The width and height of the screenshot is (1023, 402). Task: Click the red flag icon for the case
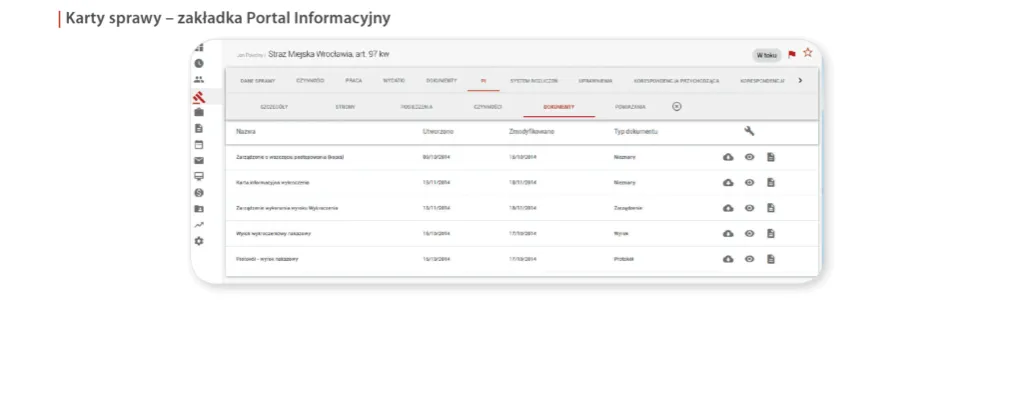click(x=792, y=54)
